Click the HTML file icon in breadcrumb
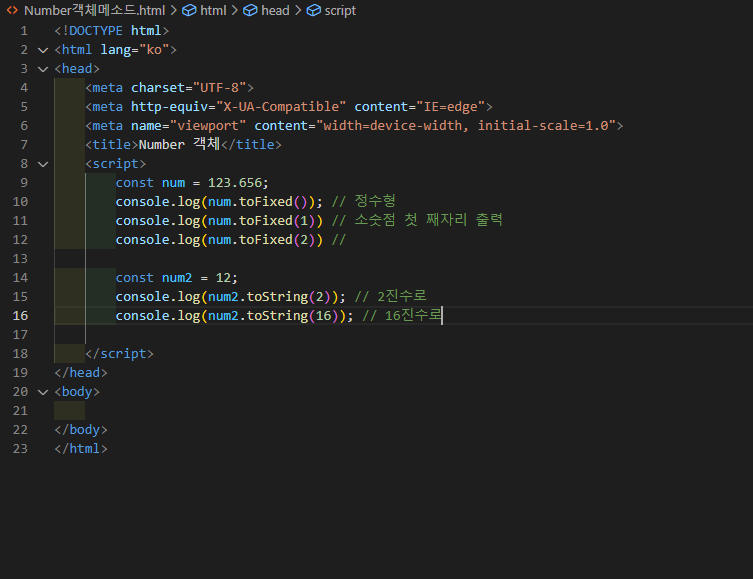 [12, 10]
